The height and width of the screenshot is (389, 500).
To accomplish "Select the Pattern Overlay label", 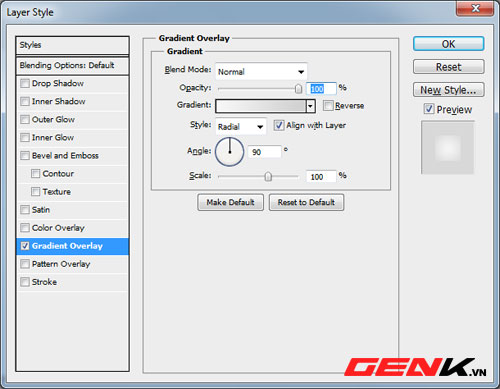I will [x=61, y=264].
